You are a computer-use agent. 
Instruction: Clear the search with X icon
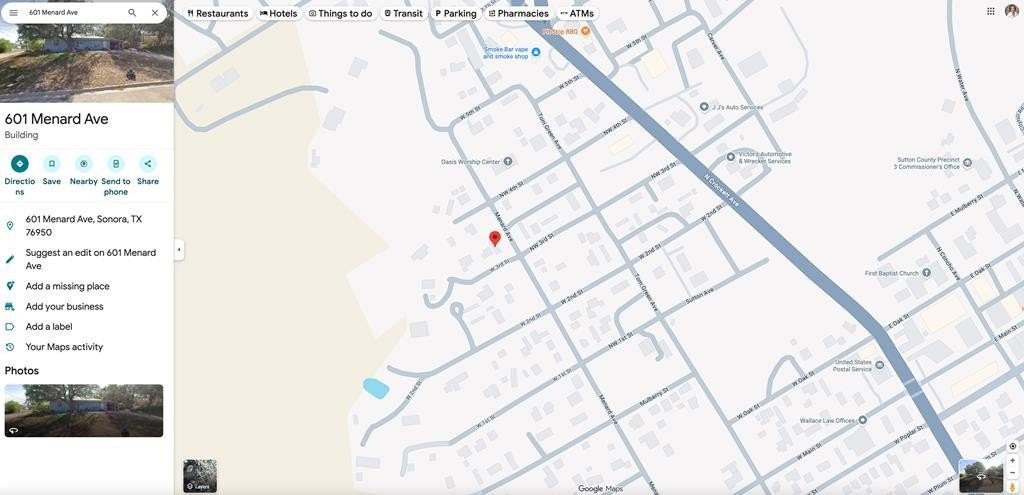tap(155, 13)
